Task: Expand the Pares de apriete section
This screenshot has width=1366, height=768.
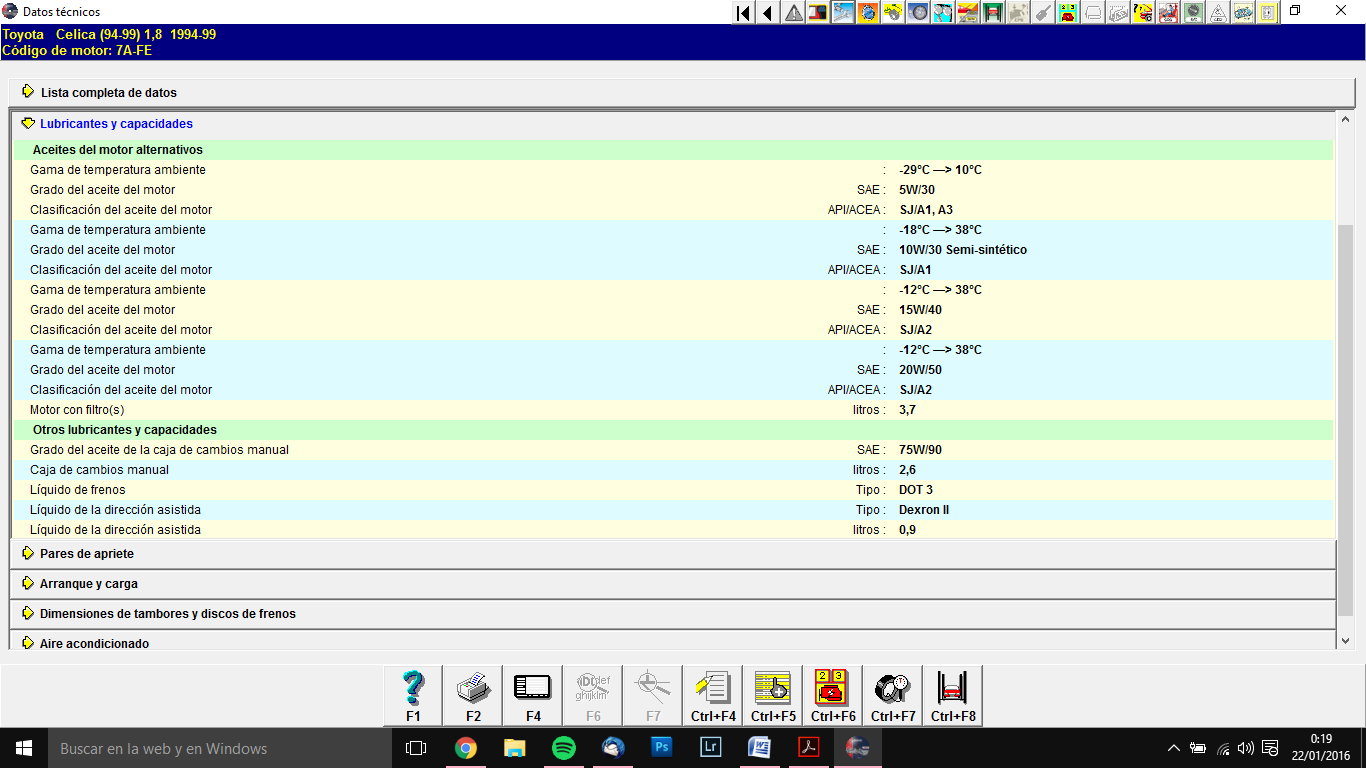Action: click(673, 554)
